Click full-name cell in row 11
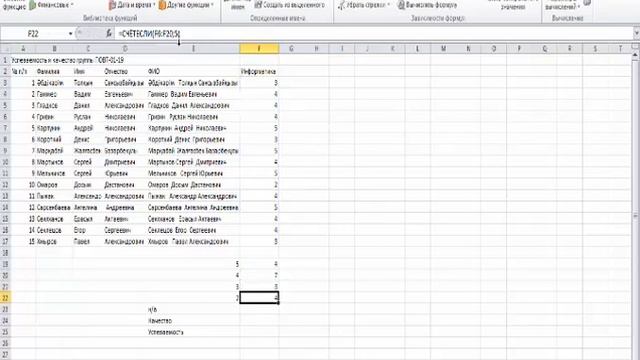 click(193, 173)
